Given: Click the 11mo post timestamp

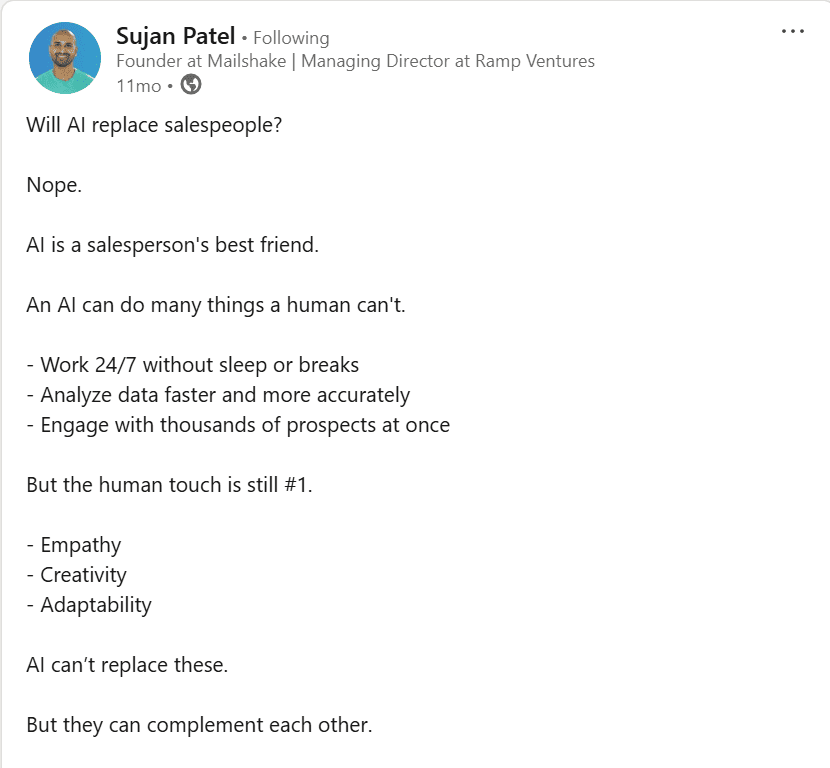Looking at the screenshot, I should (x=139, y=86).
